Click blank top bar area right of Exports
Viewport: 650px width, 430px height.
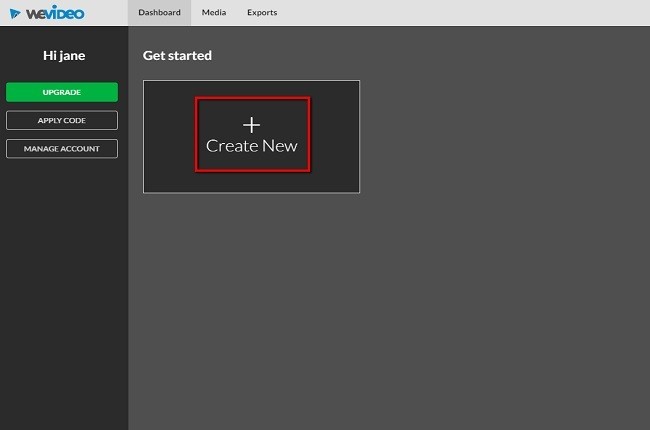click(x=460, y=13)
